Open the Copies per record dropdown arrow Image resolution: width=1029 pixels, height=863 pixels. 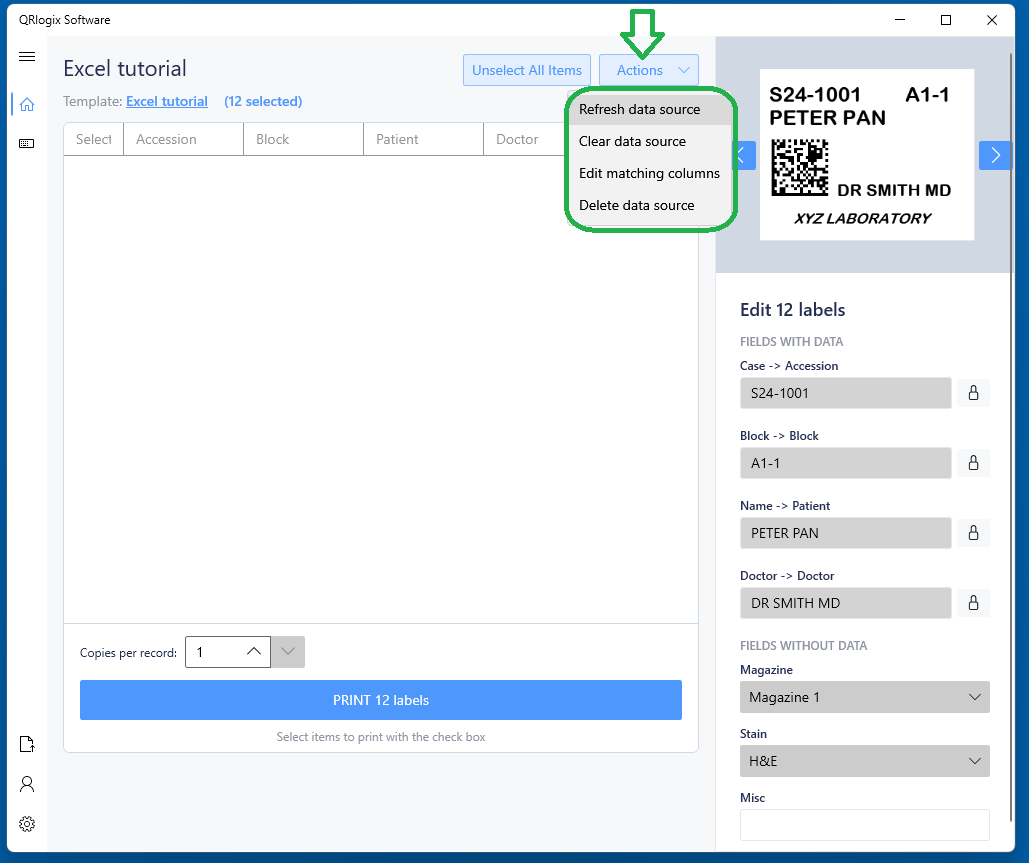288,652
